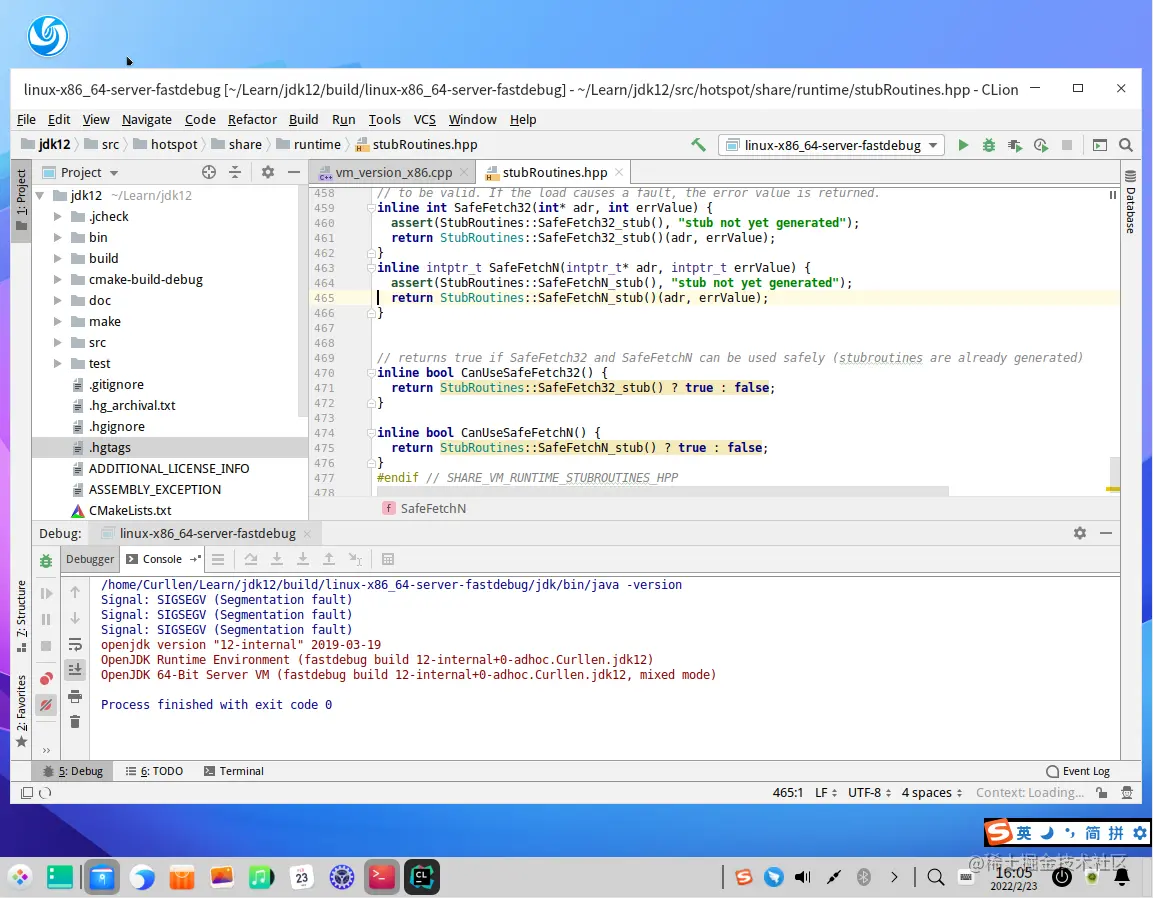Open the File menu
Image resolution: width=1153 pixels, height=898 pixels.
point(26,119)
